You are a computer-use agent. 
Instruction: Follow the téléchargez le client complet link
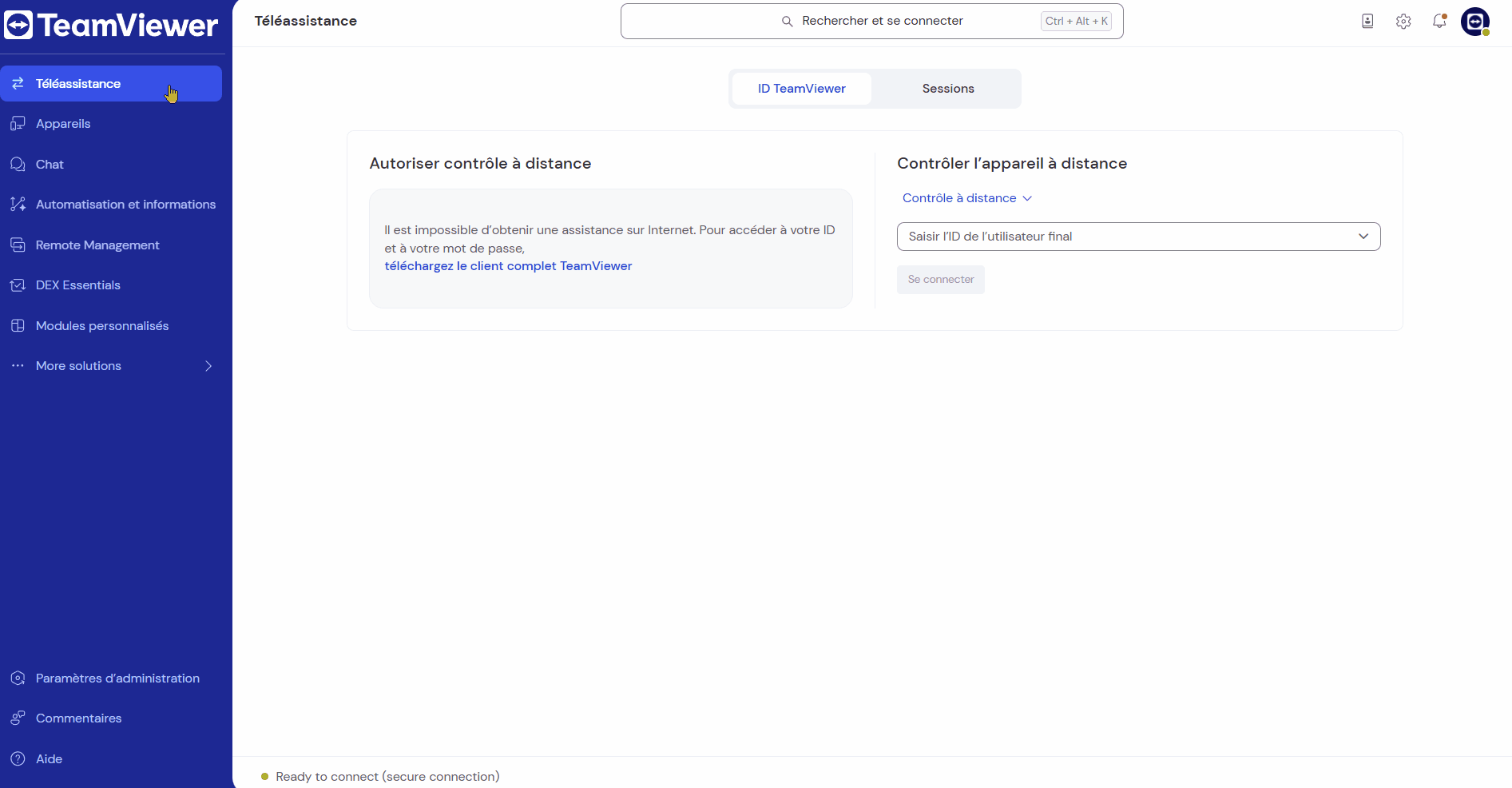tap(508, 266)
